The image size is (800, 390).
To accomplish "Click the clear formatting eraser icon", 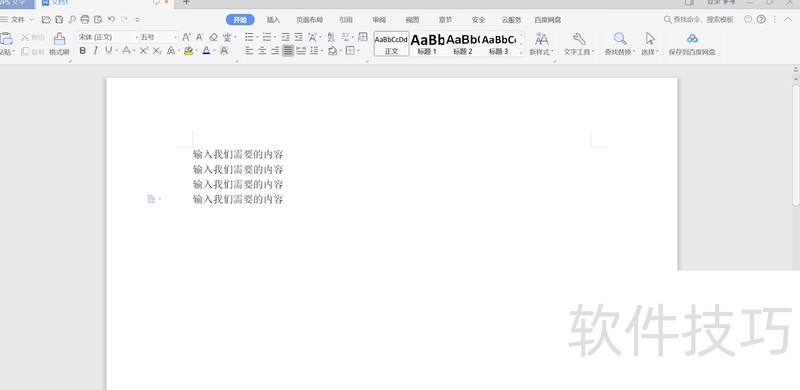I will pyautogui.click(x=213, y=37).
